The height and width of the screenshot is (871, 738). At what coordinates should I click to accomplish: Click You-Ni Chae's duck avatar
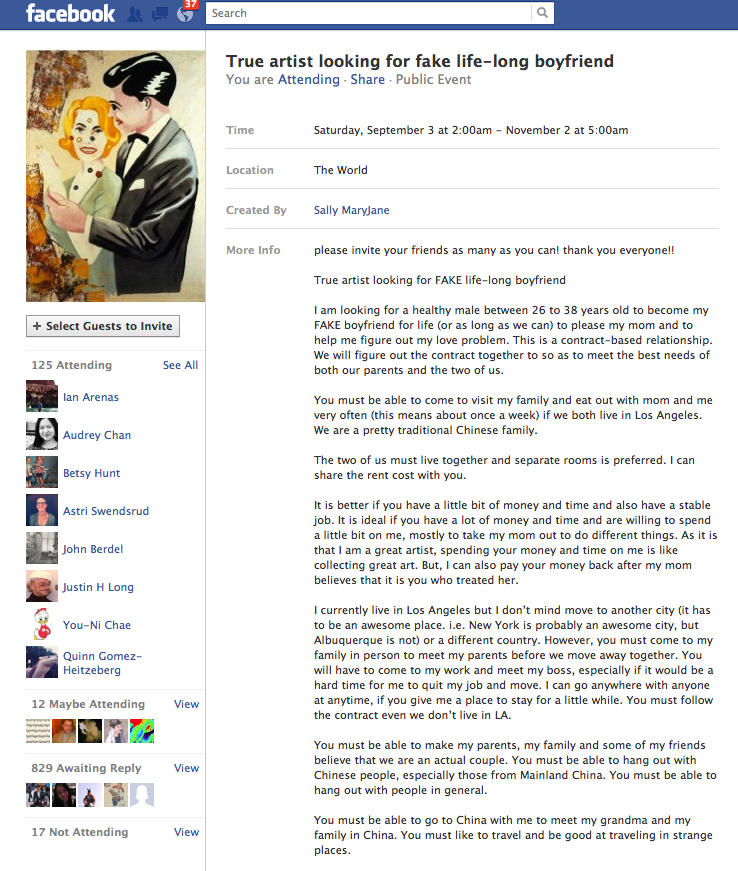tap(42, 624)
